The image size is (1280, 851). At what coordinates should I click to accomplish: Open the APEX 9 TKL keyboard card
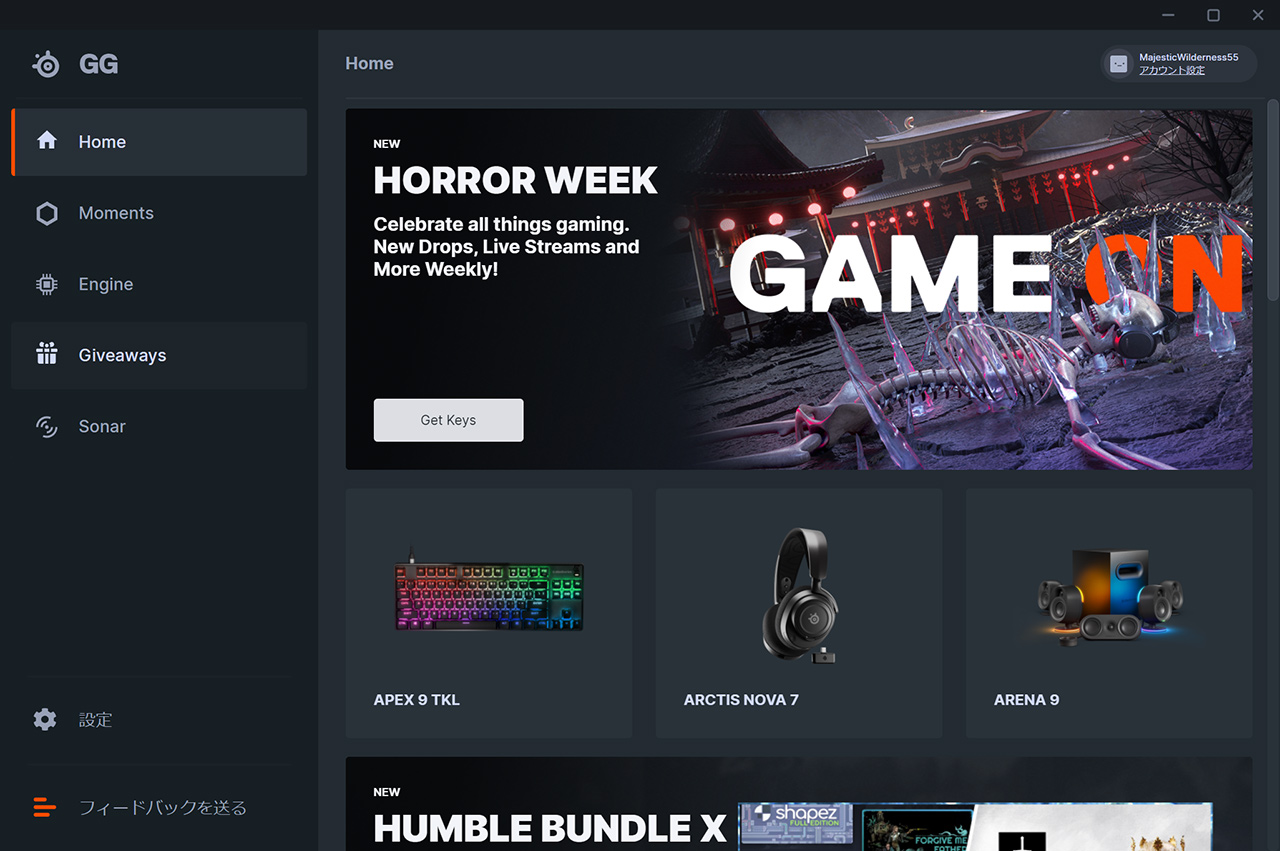(489, 613)
